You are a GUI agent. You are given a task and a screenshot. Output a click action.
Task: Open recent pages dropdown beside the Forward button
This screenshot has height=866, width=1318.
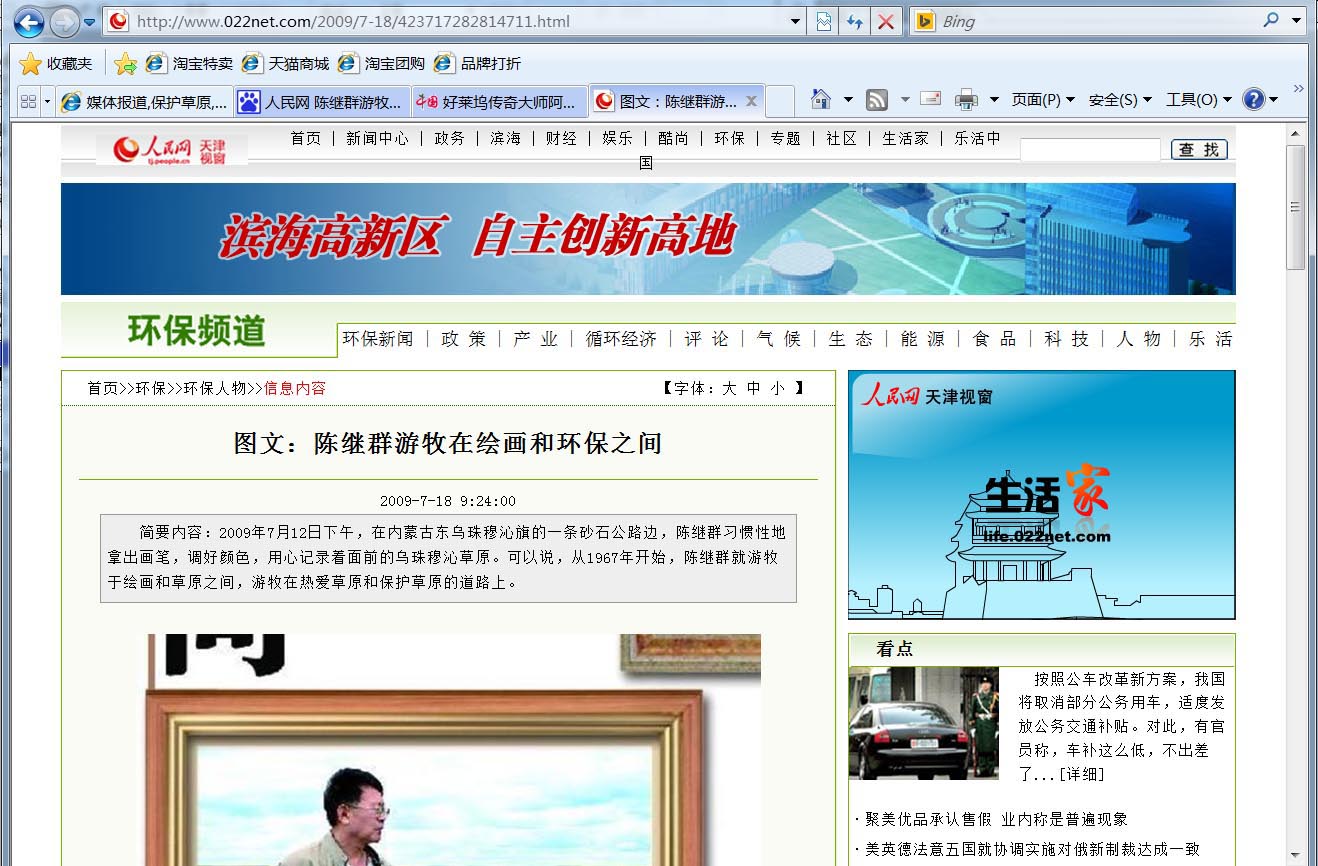pyautogui.click(x=90, y=22)
